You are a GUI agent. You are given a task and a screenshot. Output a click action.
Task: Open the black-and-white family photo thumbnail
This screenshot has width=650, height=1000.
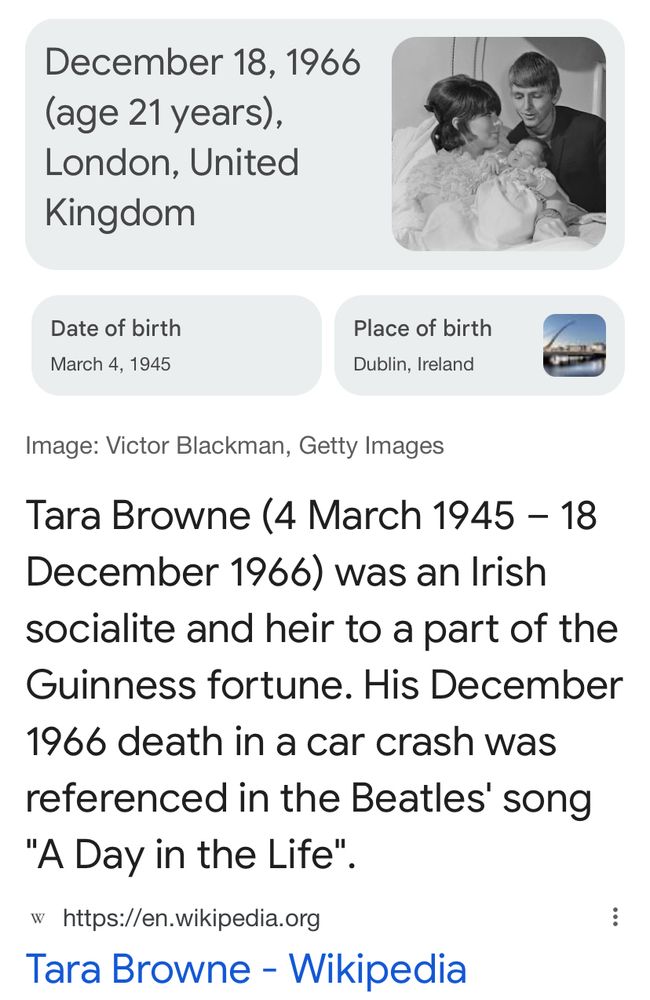point(498,143)
